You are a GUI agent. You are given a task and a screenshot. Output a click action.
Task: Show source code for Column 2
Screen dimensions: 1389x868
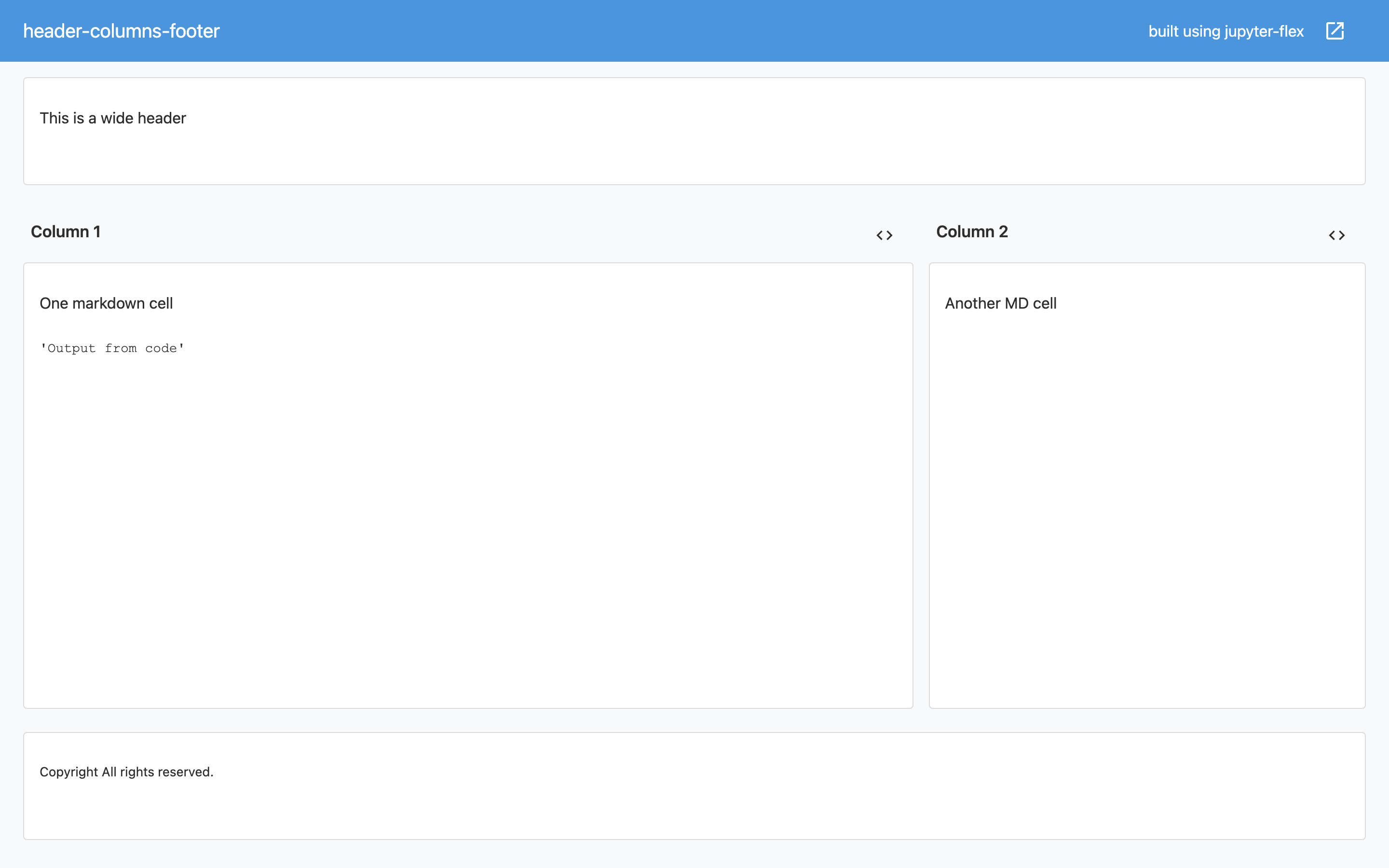1337,235
